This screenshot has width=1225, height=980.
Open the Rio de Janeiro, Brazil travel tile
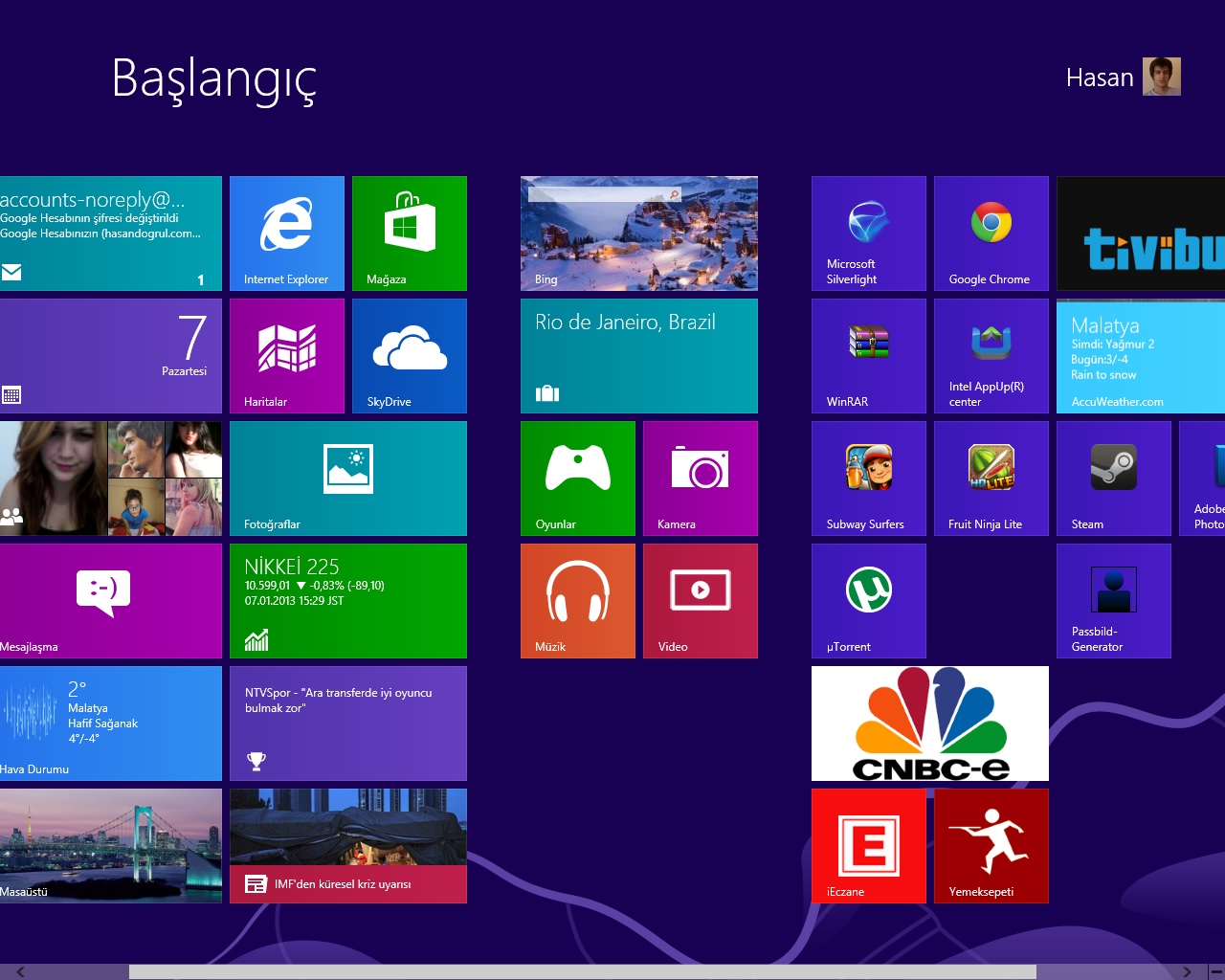(x=639, y=356)
